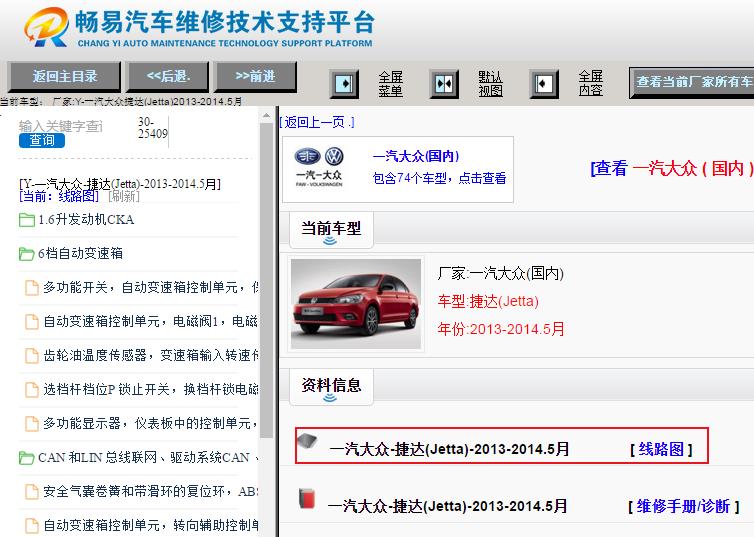
Task: Click the left panel vertical scrollbar thumb
Action: [x=266, y=280]
